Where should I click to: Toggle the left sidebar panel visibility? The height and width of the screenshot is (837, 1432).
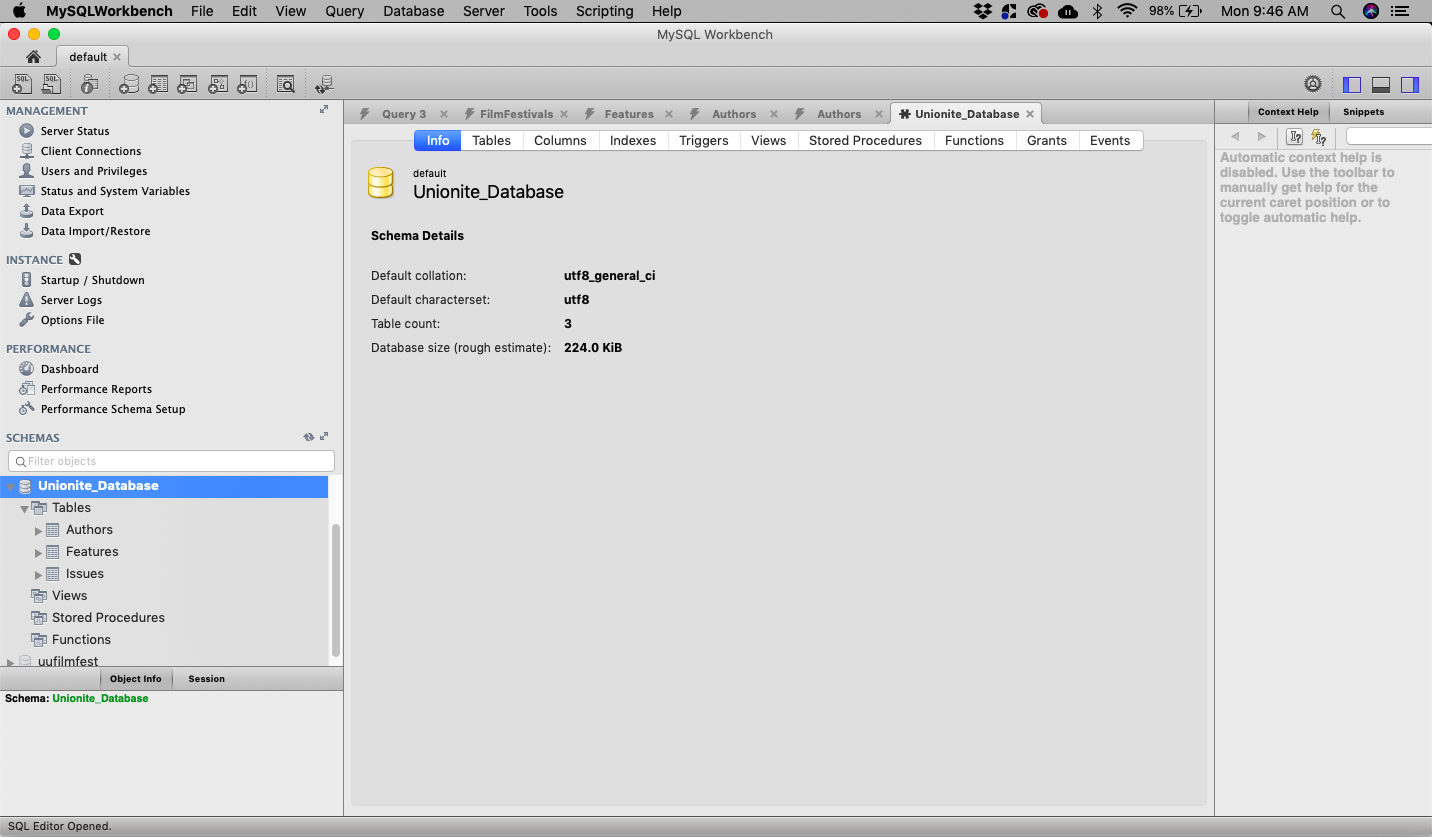point(1352,85)
